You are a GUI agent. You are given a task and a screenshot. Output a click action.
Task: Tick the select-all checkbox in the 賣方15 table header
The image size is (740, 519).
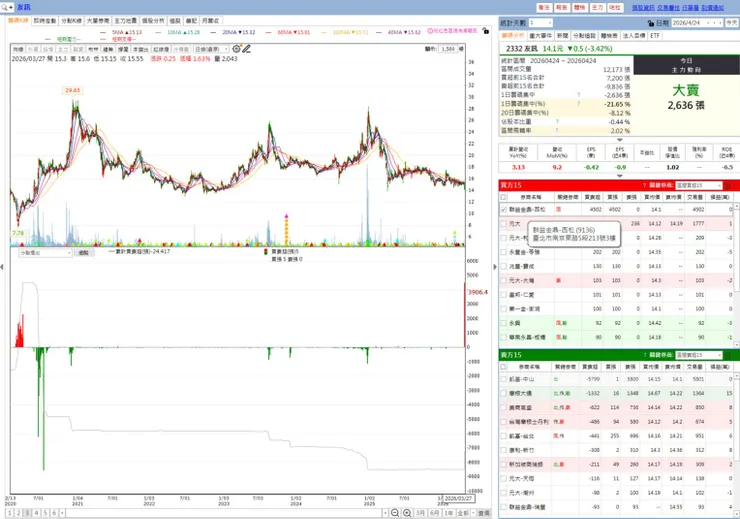tap(504, 367)
